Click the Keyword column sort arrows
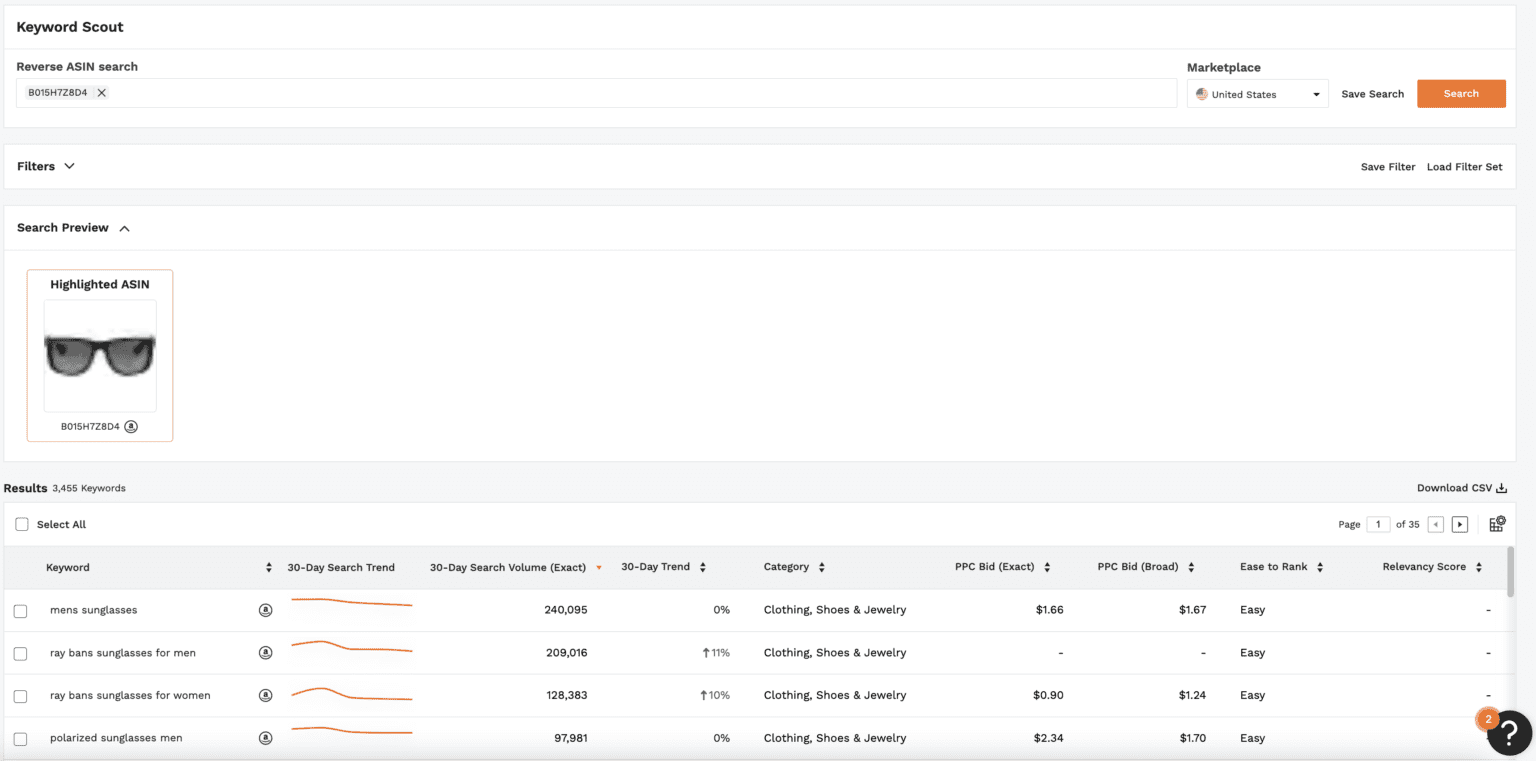The height and width of the screenshot is (761, 1536). (268, 567)
